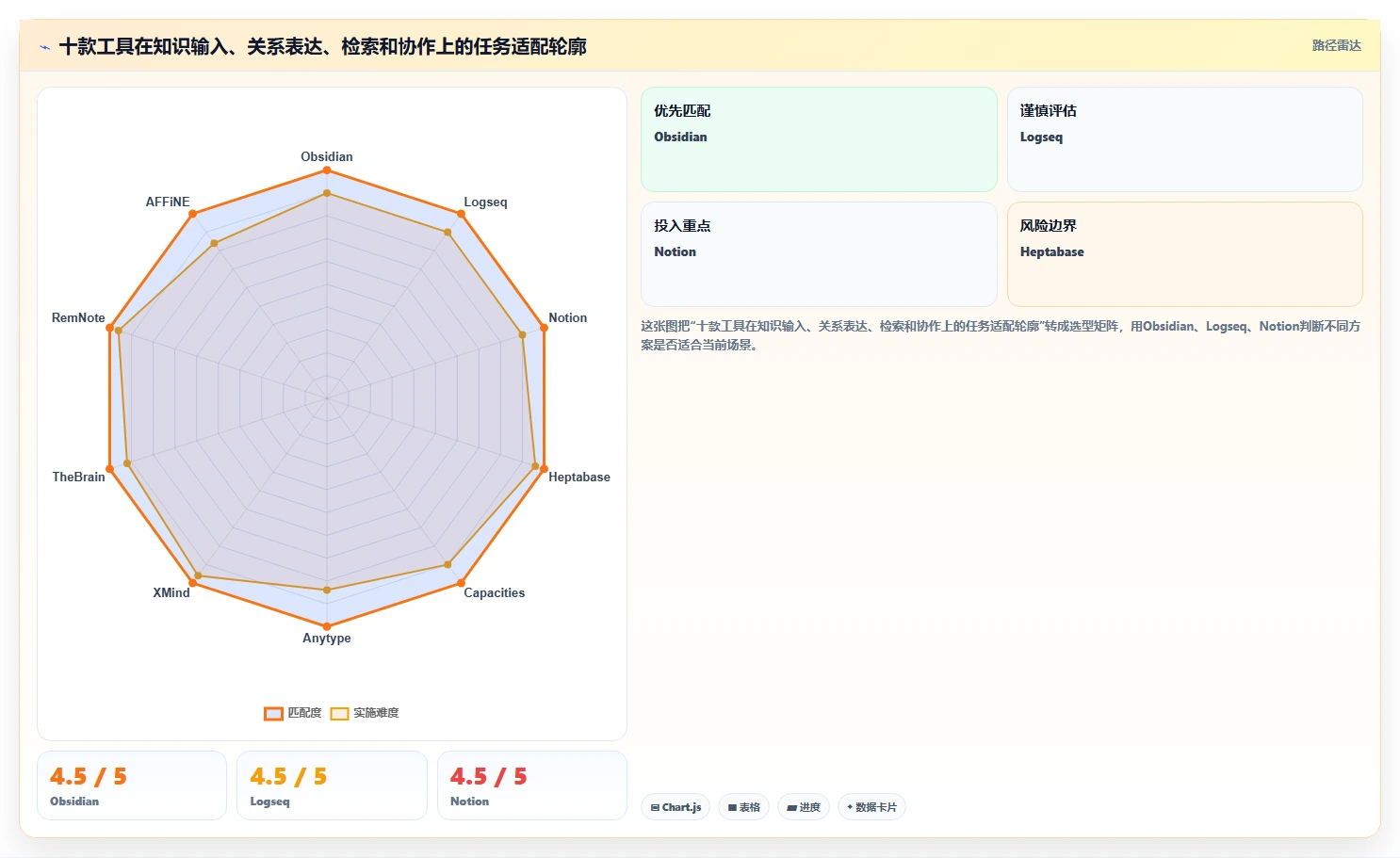Open the 谨慎评估 Logseq card
Viewport: 1400px width, 858px height.
1185,139
